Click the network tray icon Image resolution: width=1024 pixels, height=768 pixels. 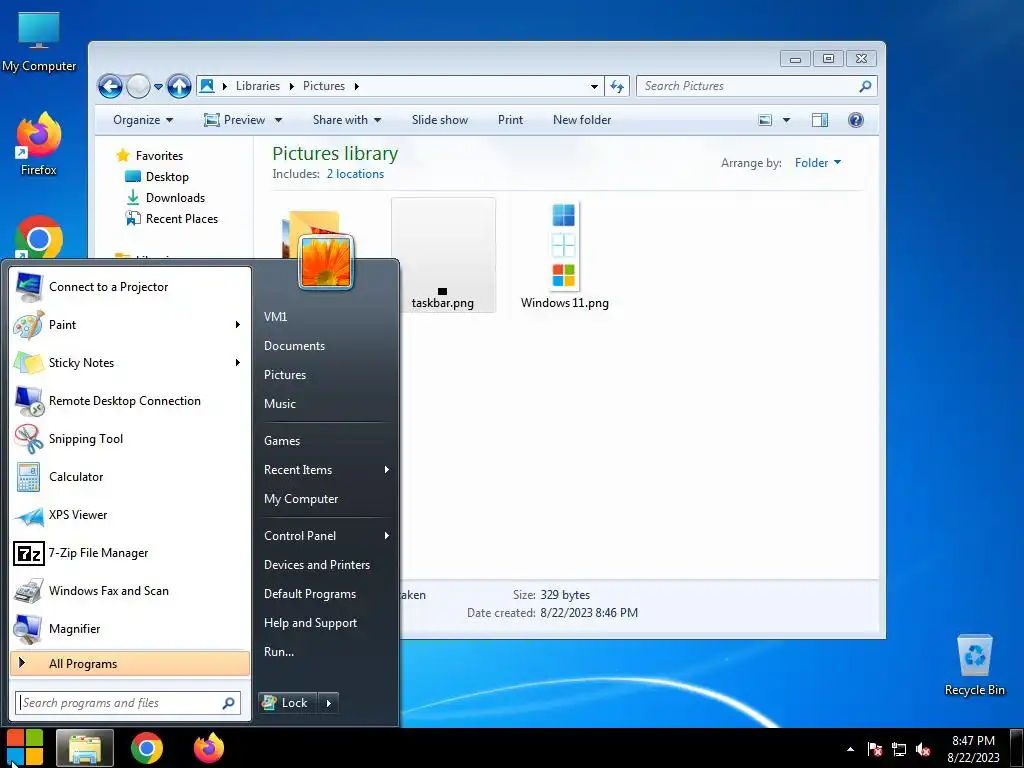tap(899, 750)
